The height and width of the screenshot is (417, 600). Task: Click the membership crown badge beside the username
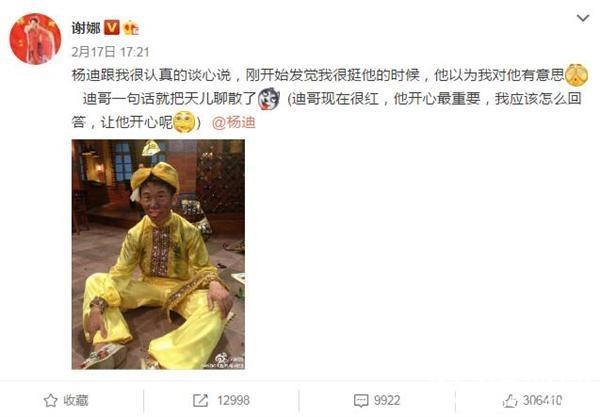click(131, 28)
